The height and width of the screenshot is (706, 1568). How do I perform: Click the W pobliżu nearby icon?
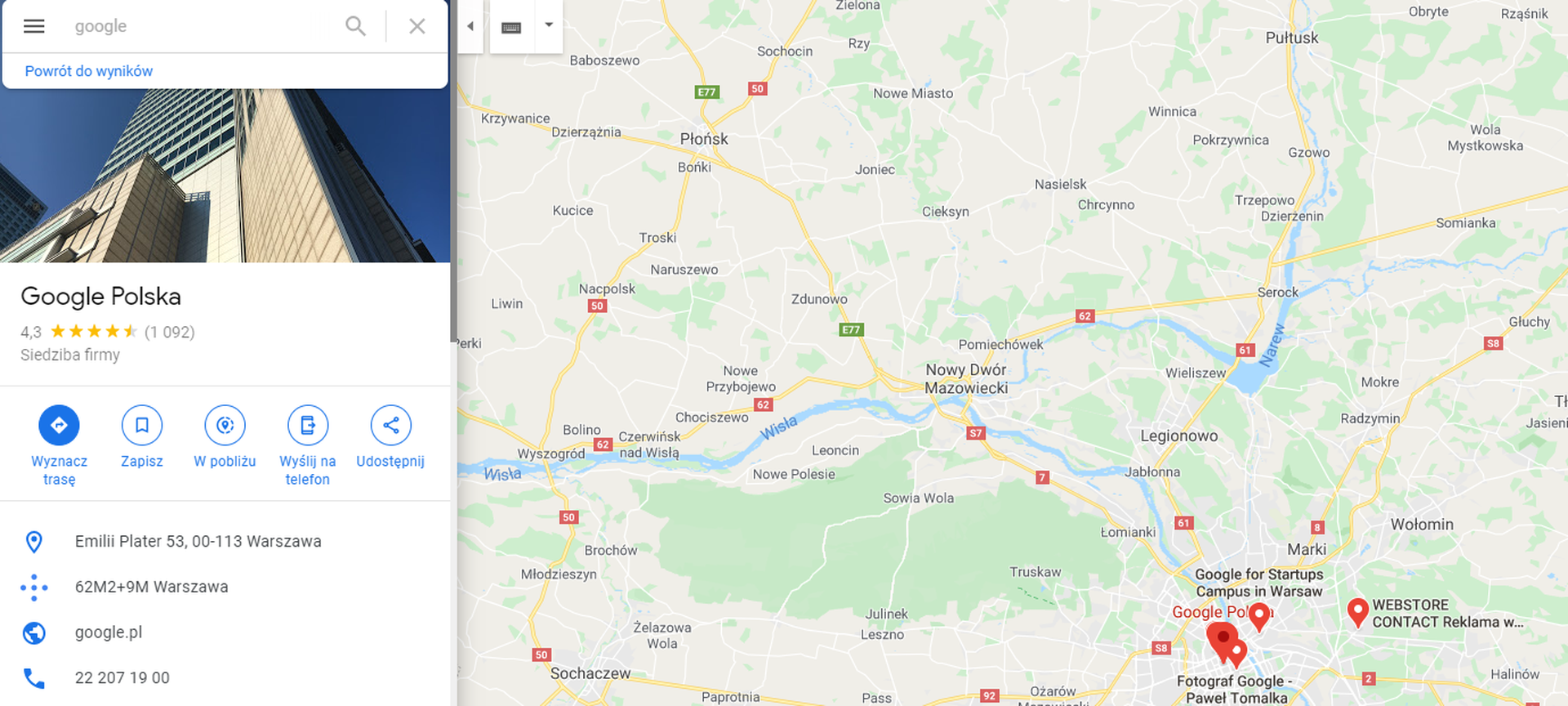pyautogui.click(x=225, y=425)
